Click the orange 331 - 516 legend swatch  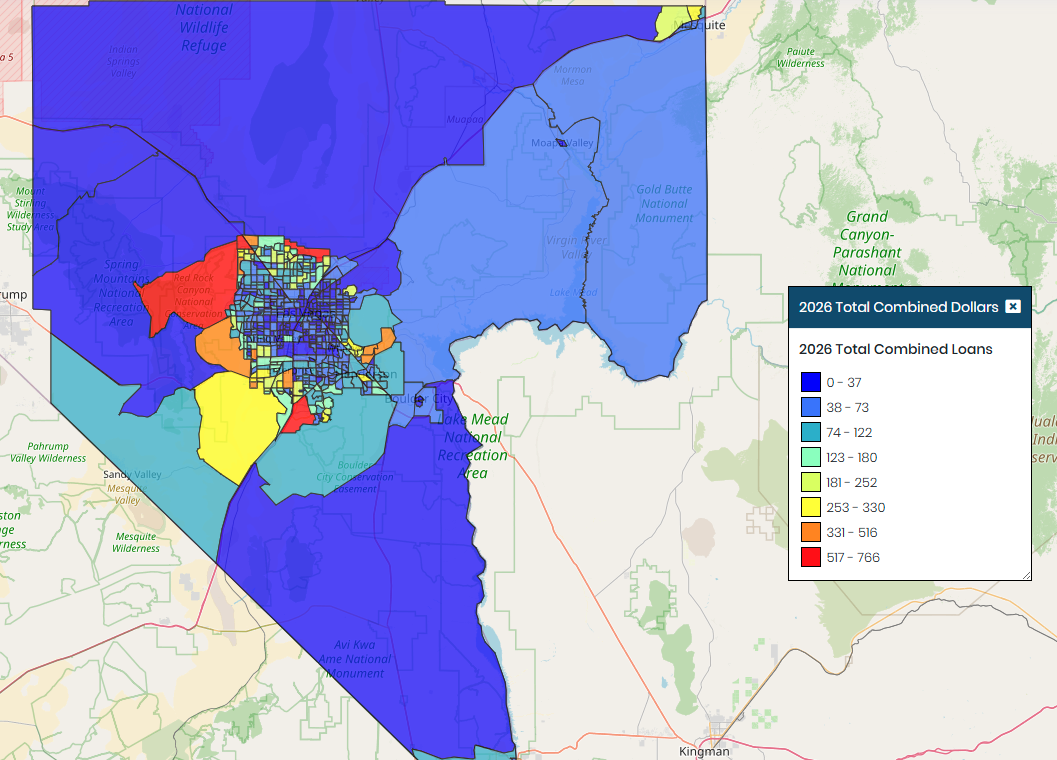811,532
